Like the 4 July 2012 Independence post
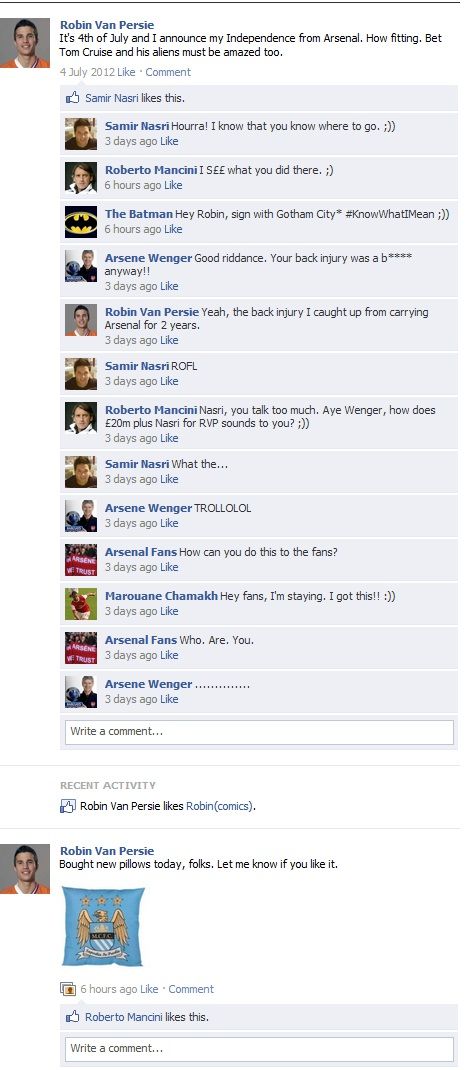Screen dimensions: 475x1070 (x=126, y=72)
